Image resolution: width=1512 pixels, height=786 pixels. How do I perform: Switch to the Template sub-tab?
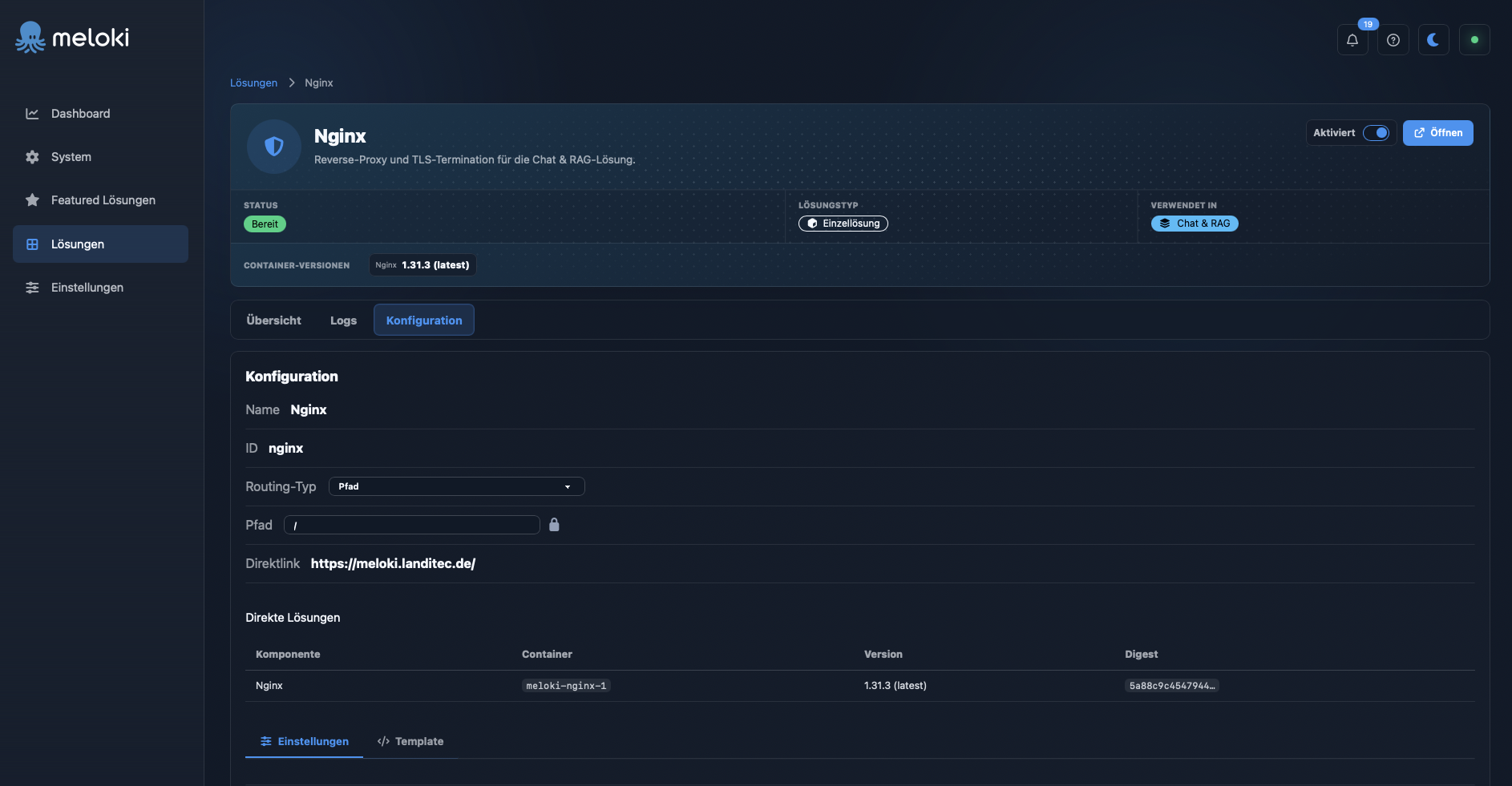coord(410,742)
